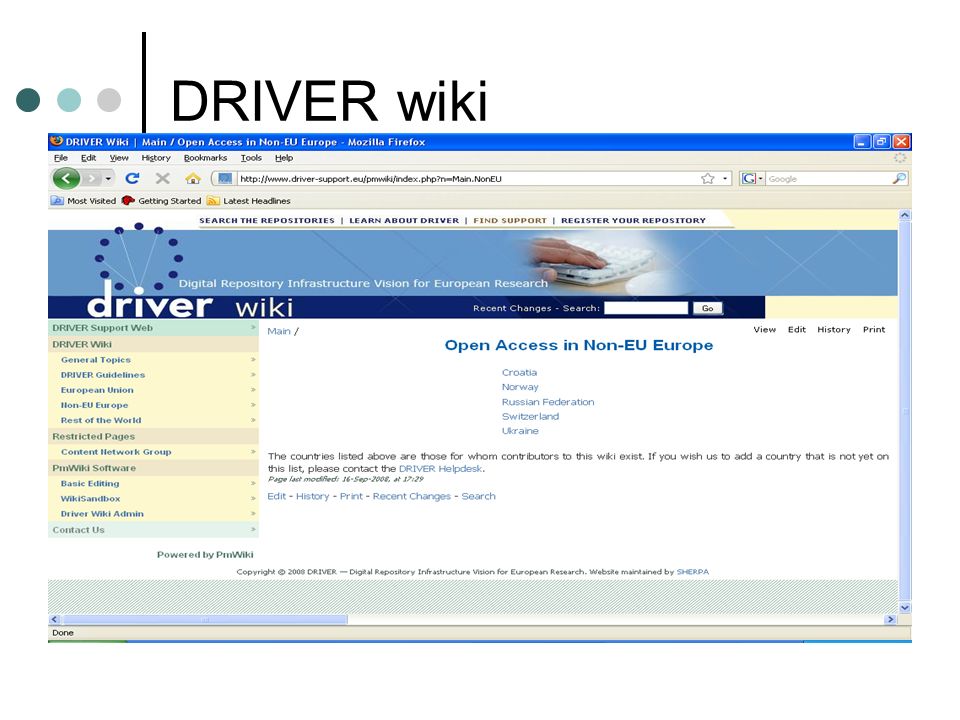The width and height of the screenshot is (960, 720).
Task: Open the Latest Headlines feed bookmark
Action: 249,201
